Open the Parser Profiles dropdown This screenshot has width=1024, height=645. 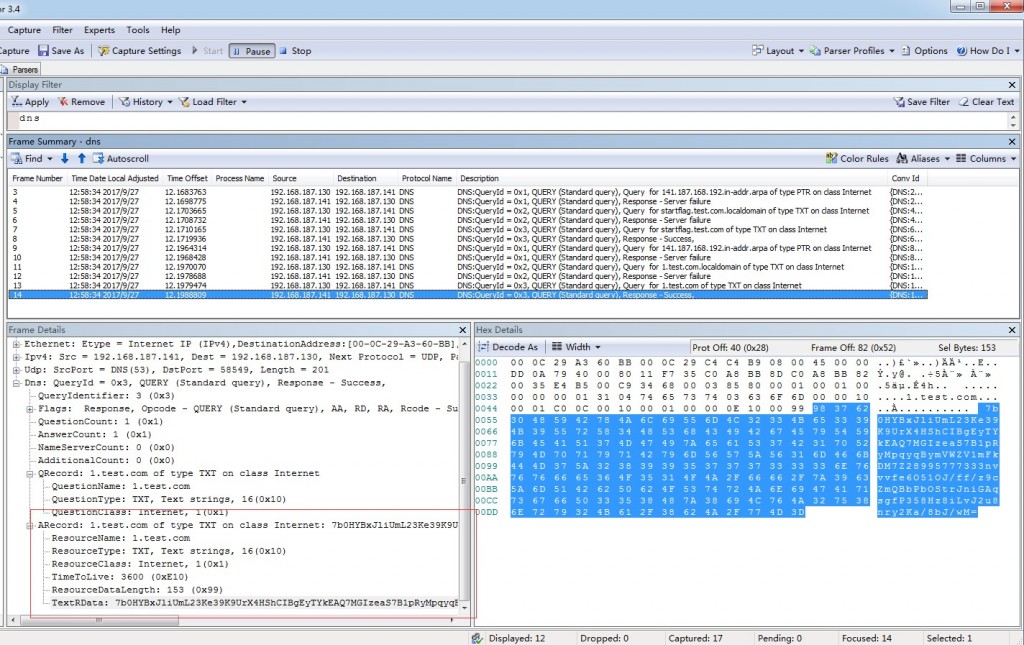click(852, 51)
